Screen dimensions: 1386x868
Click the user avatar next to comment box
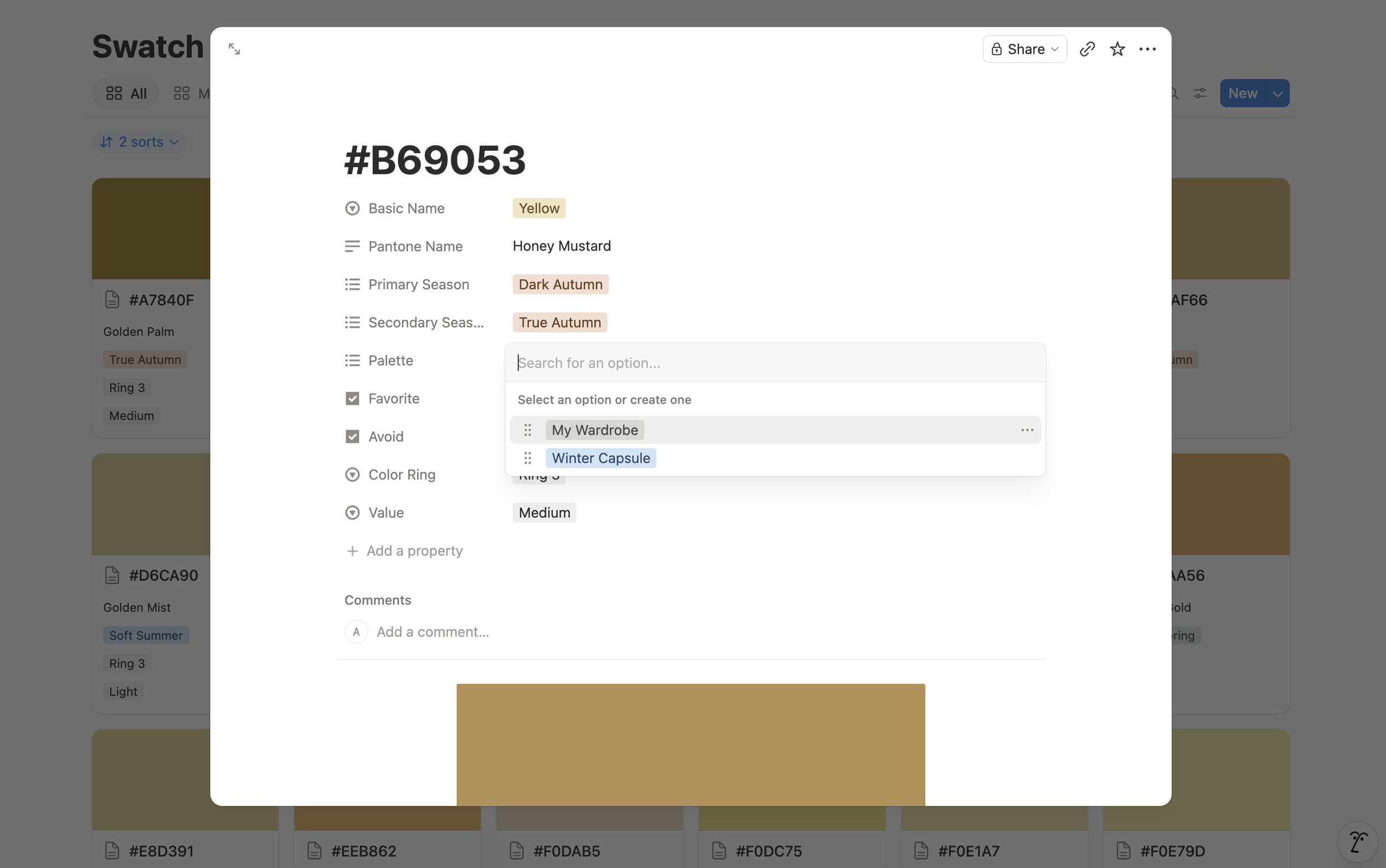[x=356, y=632]
